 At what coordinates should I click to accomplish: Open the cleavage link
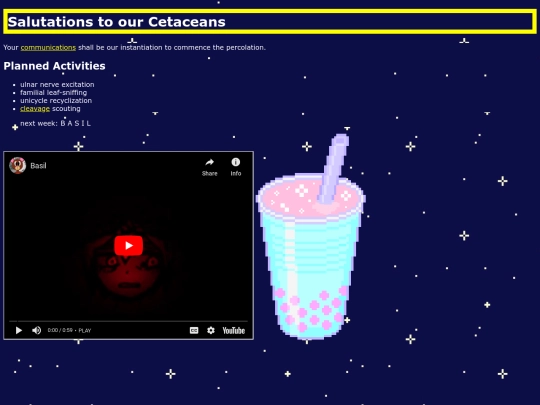[35, 109]
